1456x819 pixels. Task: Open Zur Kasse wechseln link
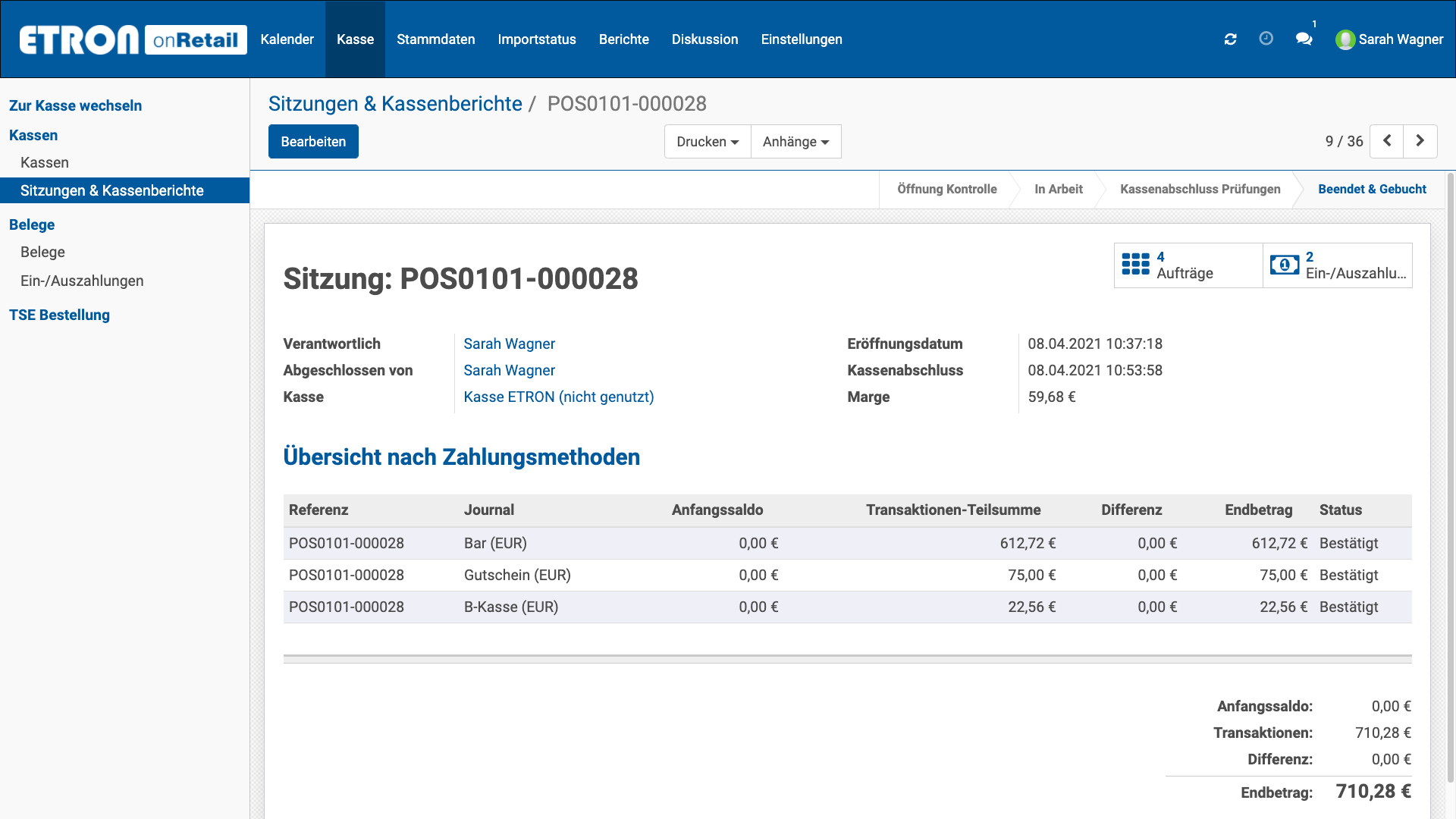point(75,105)
